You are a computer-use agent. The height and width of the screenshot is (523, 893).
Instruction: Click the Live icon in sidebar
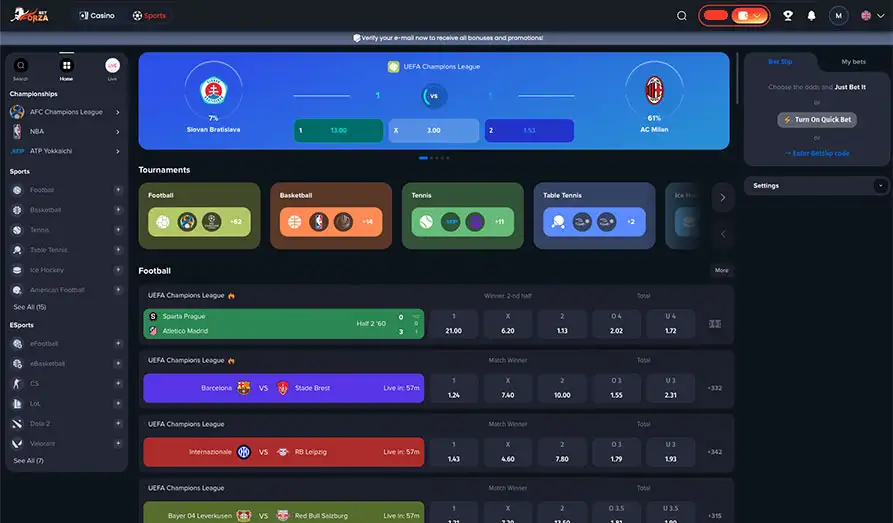tap(112, 66)
